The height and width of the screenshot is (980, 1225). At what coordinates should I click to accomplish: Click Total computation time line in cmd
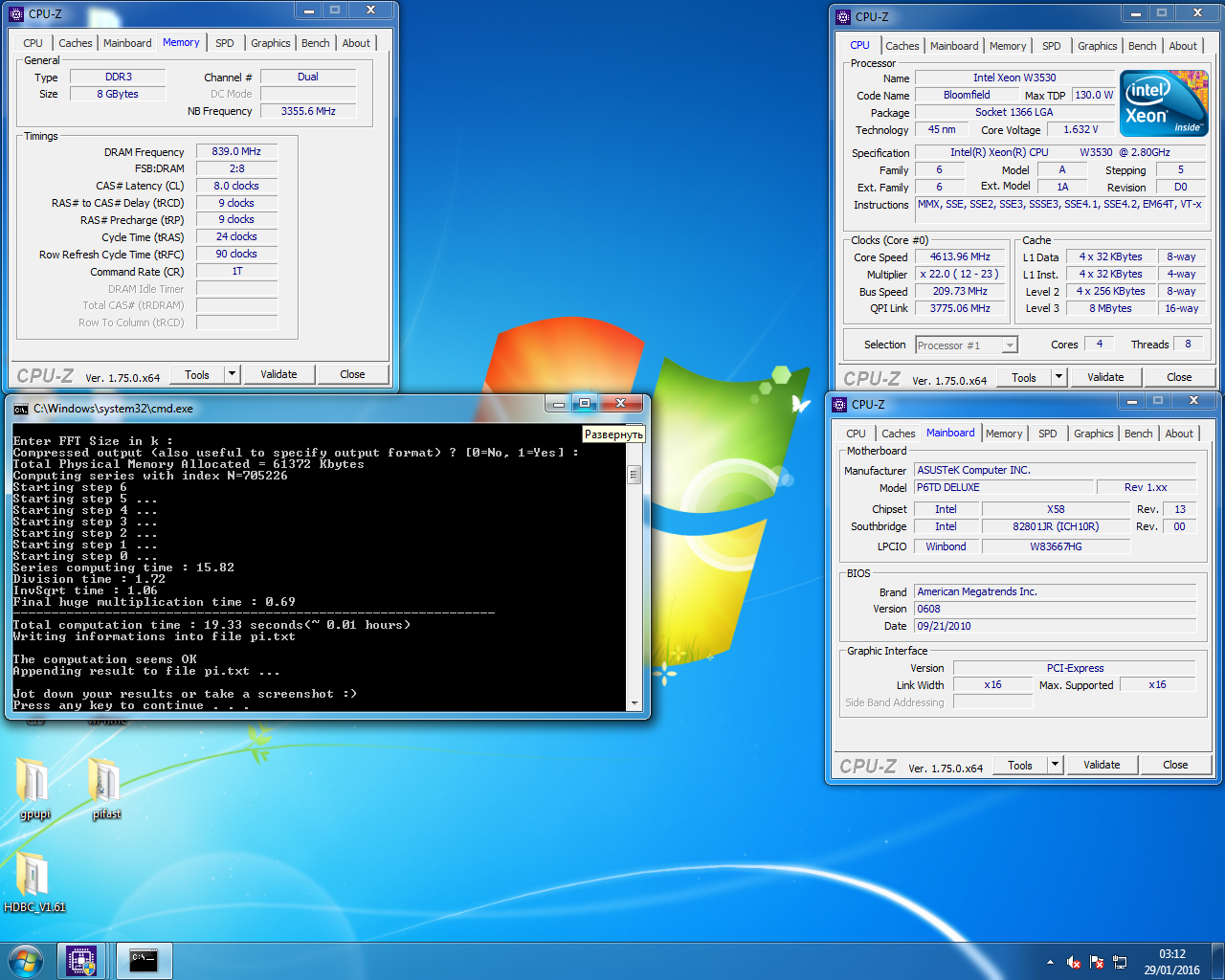click(x=212, y=625)
